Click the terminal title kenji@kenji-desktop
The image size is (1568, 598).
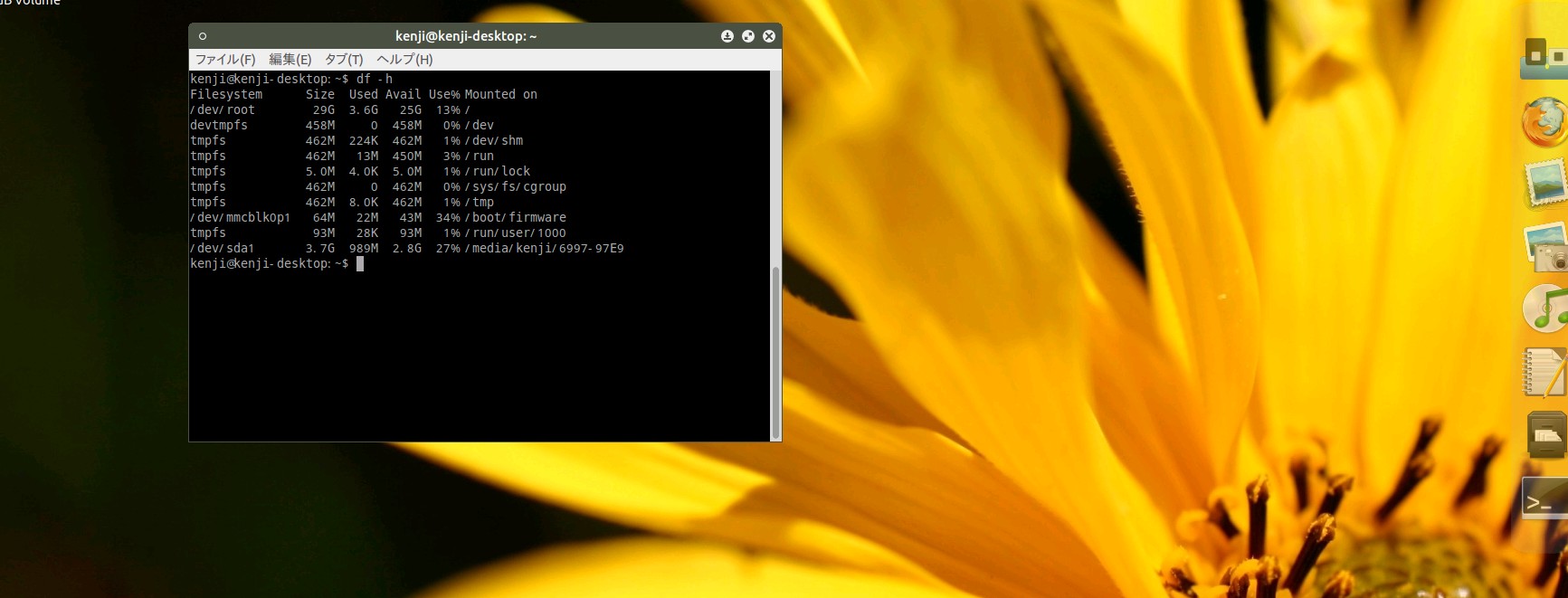pos(466,36)
